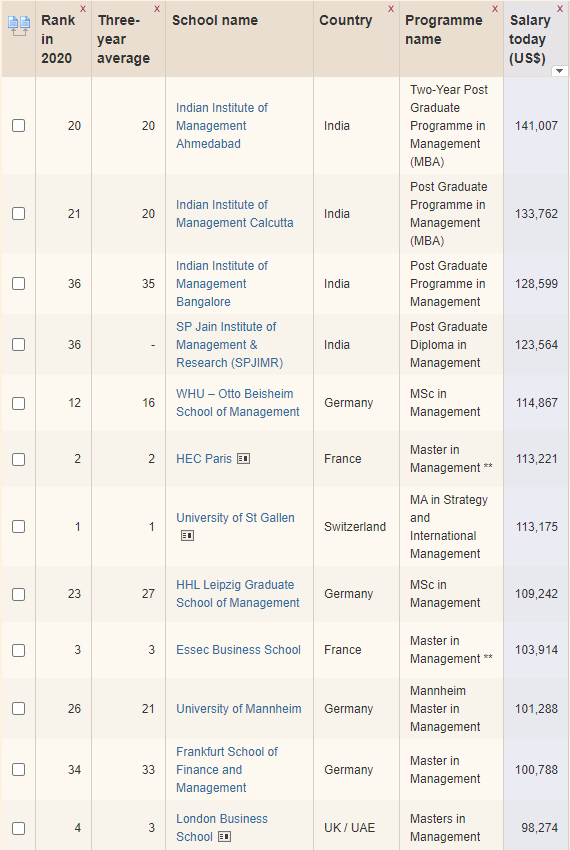The width and height of the screenshot is (570, 850).
Task: Open HHL Leipzig Graduate School link
Action: [x=238, y=594]
